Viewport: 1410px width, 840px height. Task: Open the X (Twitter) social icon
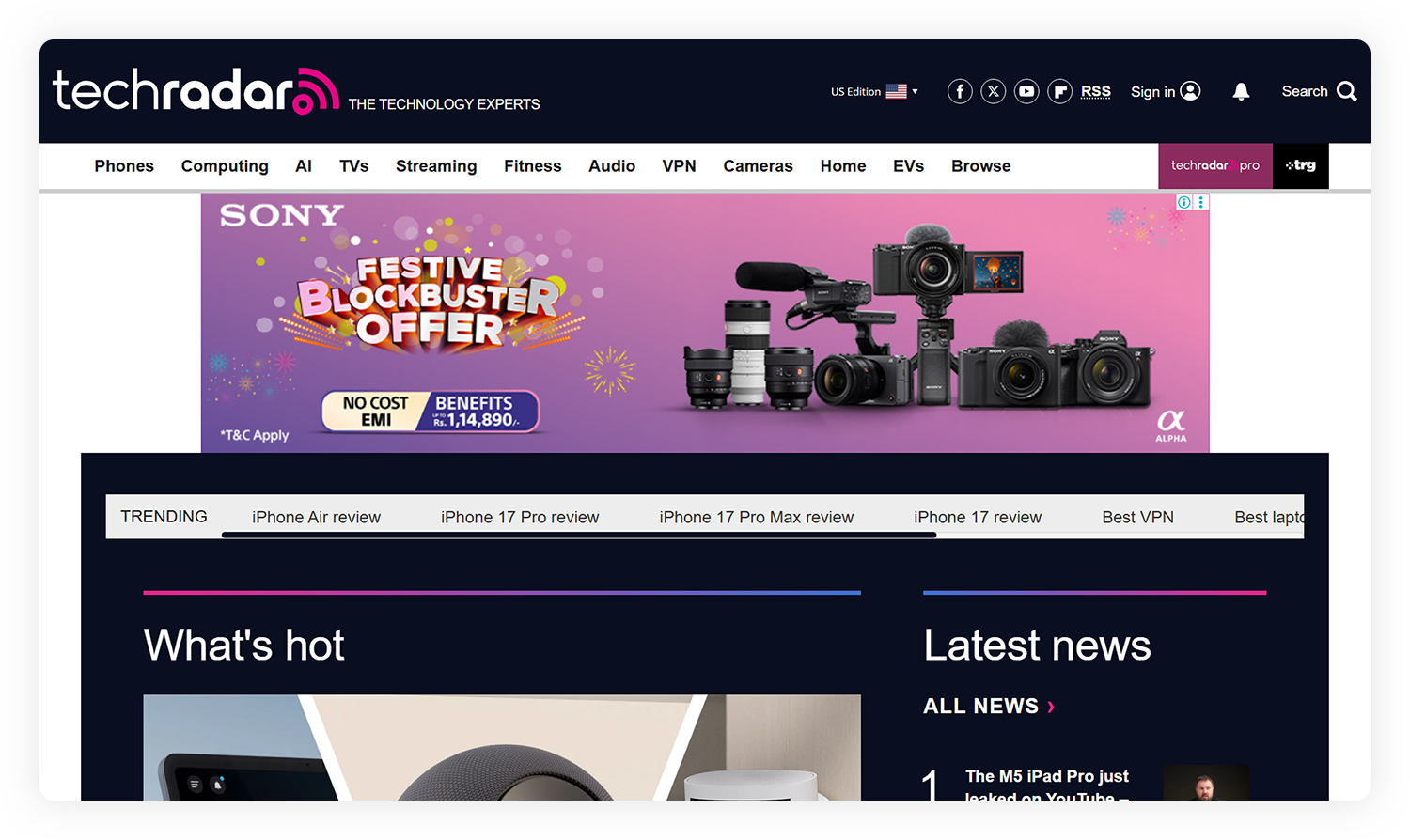993,91
